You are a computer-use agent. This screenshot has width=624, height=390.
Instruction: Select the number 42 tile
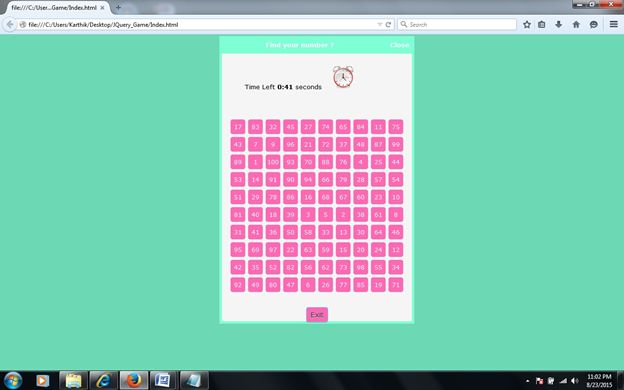tap(238, 267)
